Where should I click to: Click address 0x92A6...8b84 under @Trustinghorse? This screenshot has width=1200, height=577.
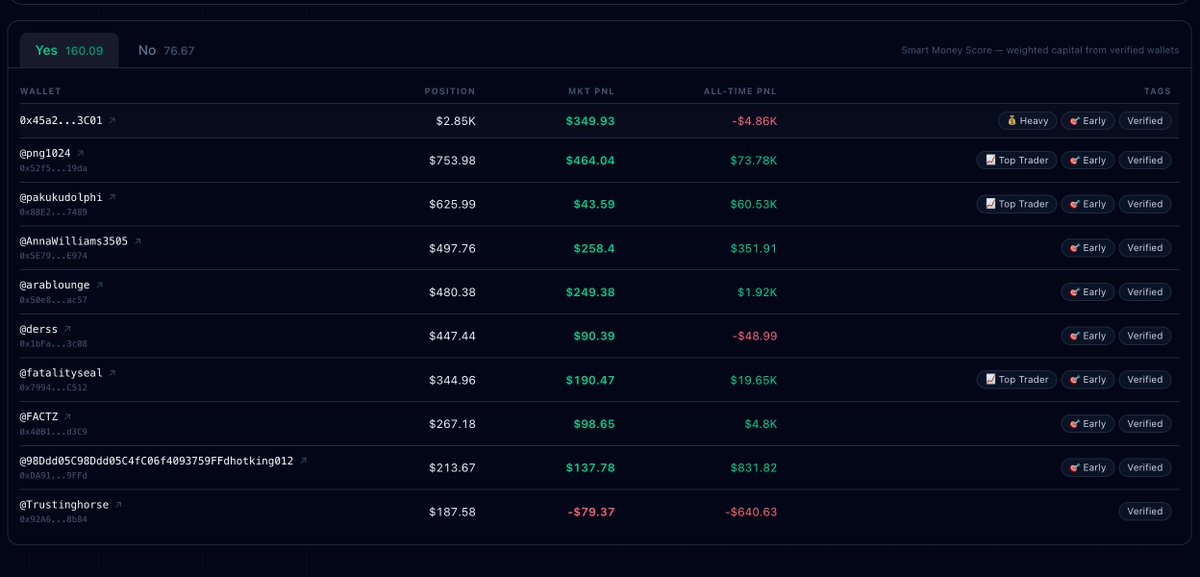point(53,519)
